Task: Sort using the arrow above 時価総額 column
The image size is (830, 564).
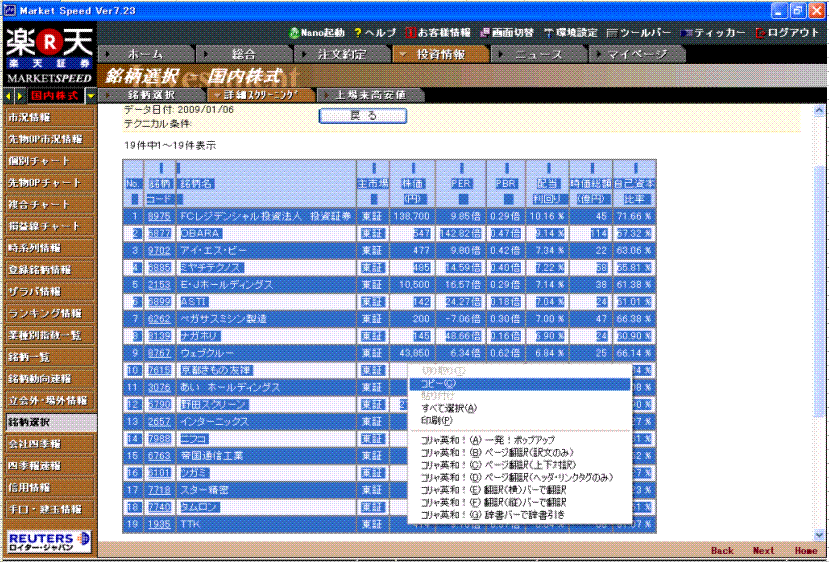Action: (x=592, y=168)
